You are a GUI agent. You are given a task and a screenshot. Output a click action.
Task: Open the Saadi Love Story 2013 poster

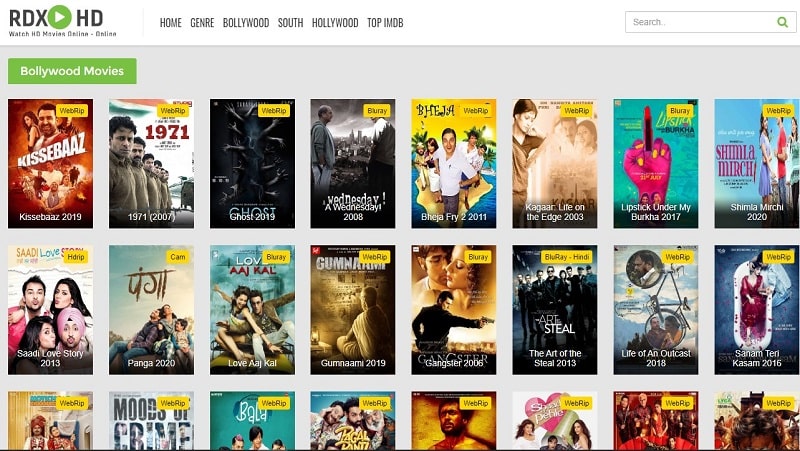coord(51,310)
